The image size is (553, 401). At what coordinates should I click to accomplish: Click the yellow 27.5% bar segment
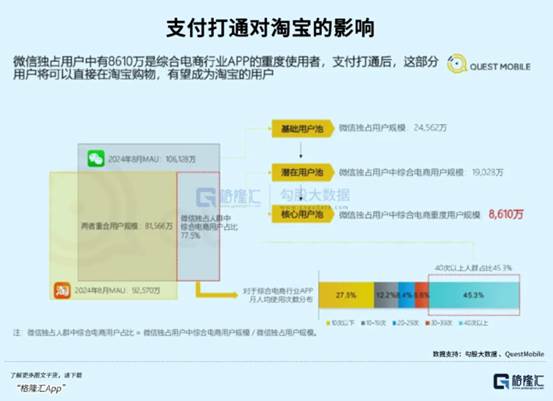click(x=346, y=295)
